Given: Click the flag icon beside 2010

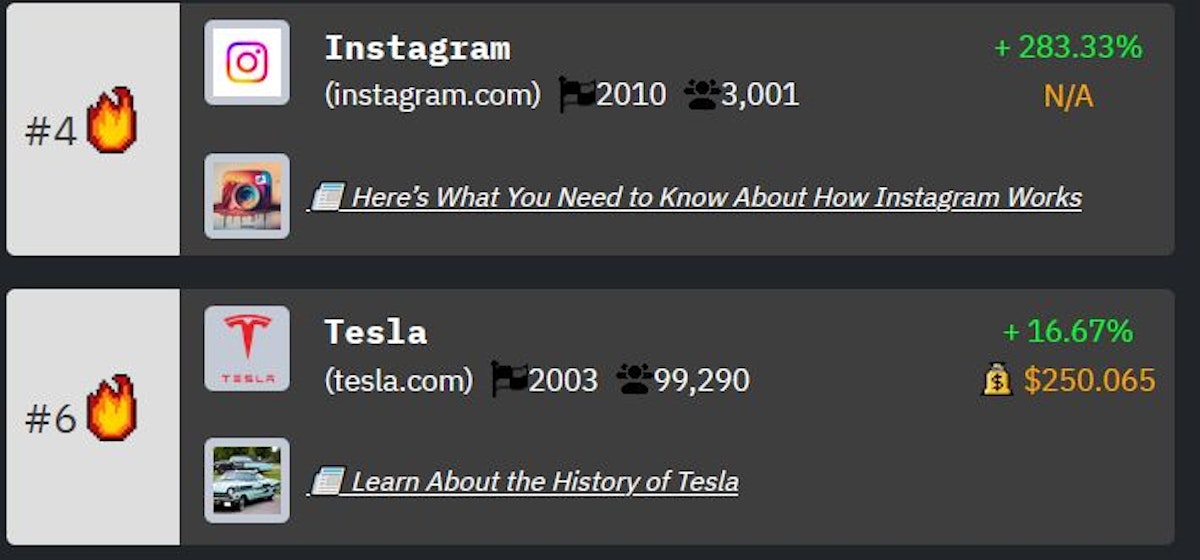Looking at the screenshot, I should [x=576, y=95].
